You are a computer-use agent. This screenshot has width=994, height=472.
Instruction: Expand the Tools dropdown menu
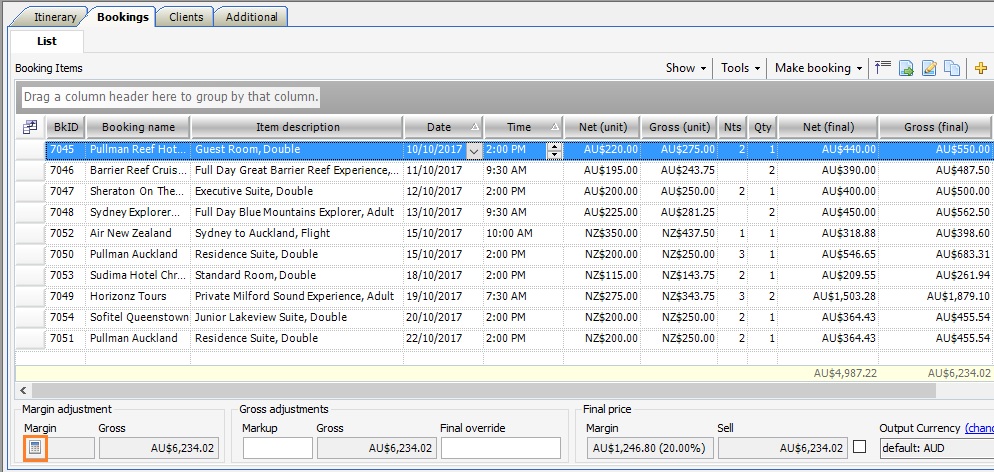coord(741,68)
